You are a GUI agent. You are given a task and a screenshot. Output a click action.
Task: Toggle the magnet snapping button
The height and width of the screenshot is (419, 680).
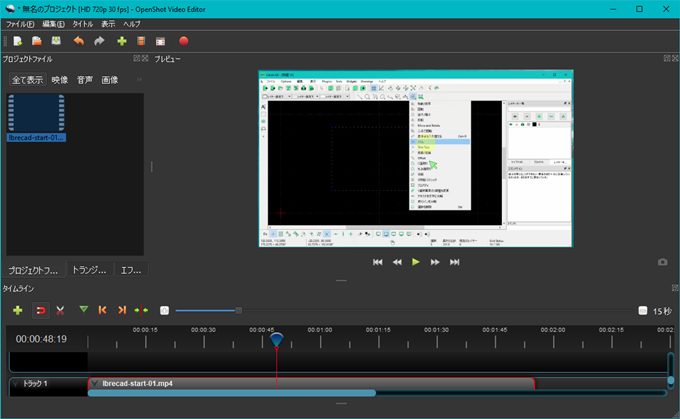coord(40,311)
